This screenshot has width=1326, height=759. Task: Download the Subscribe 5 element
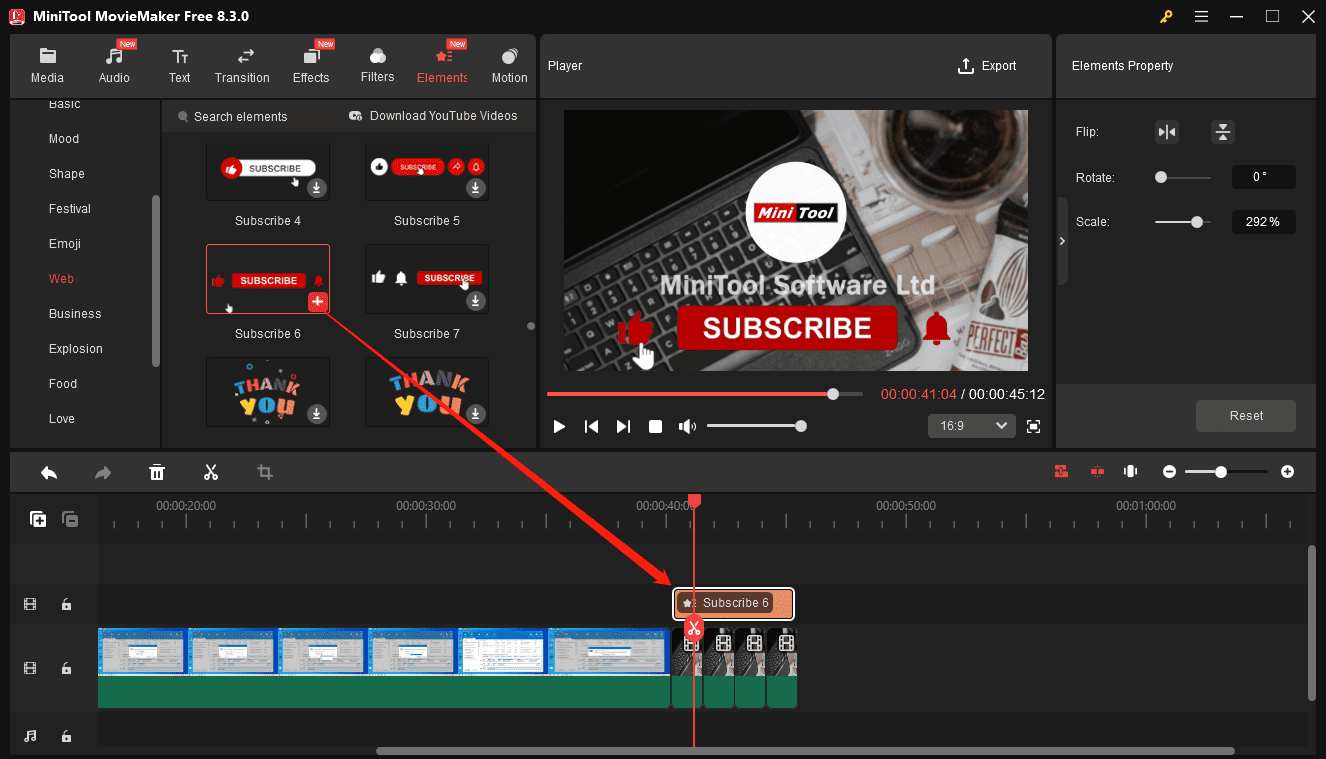click(x=476, y=187)
